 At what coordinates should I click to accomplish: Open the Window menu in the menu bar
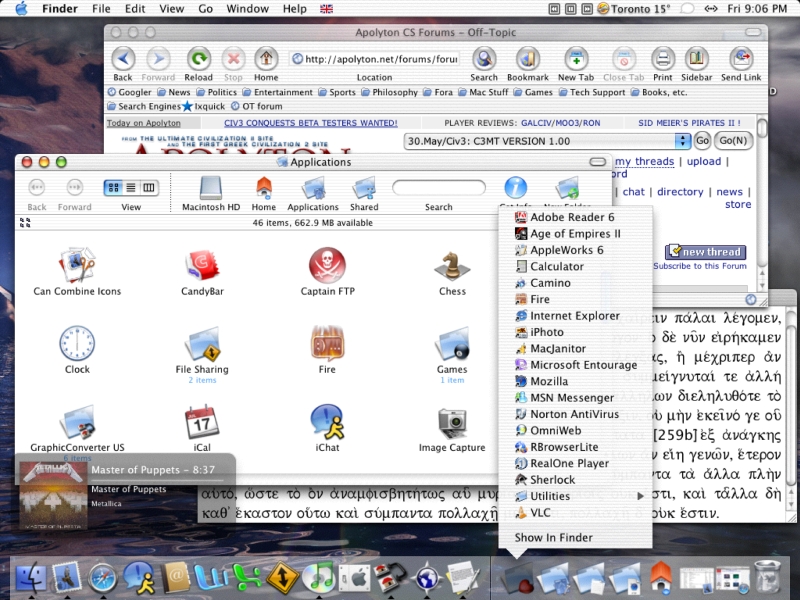247,9
